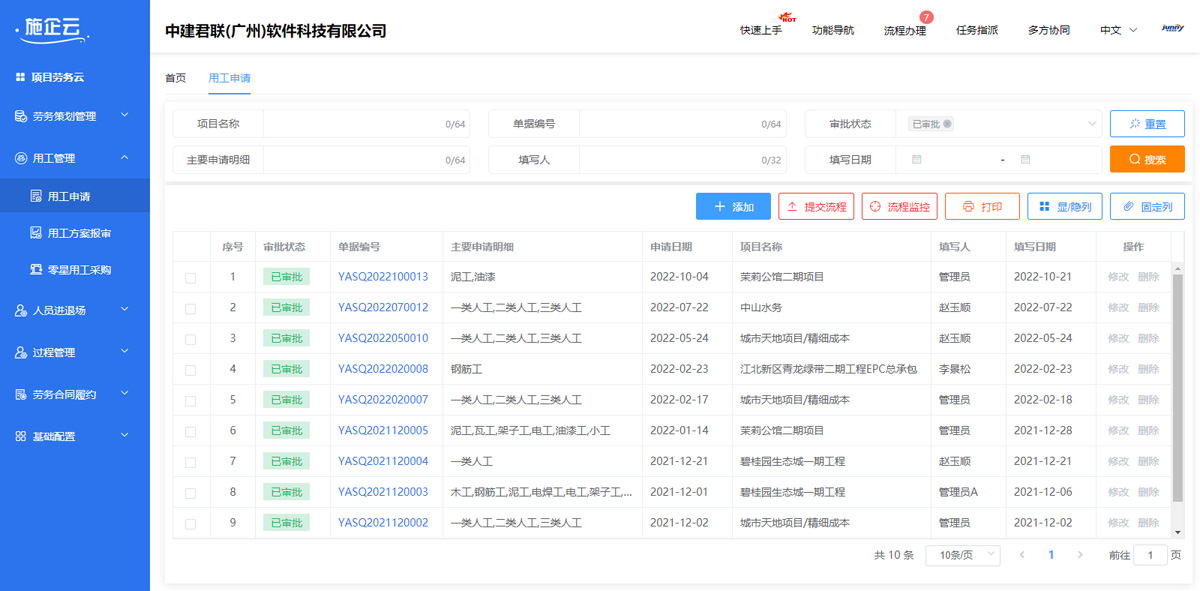Click the 劳务合同履约 sidebar icon
The image size is (1200, 591).
21,394
